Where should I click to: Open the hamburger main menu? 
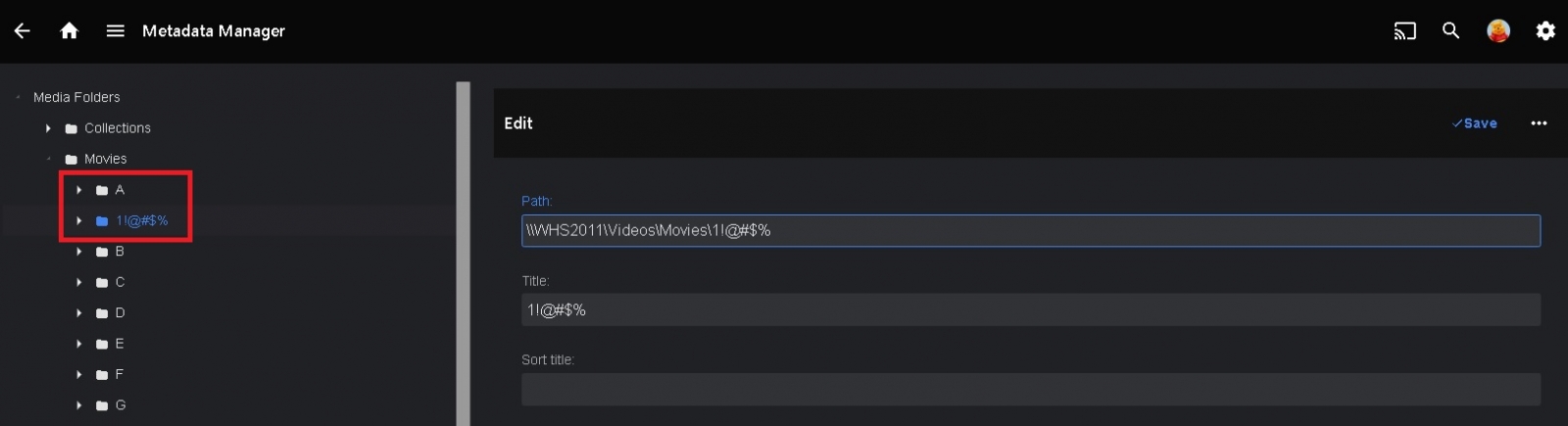[115, 31]
